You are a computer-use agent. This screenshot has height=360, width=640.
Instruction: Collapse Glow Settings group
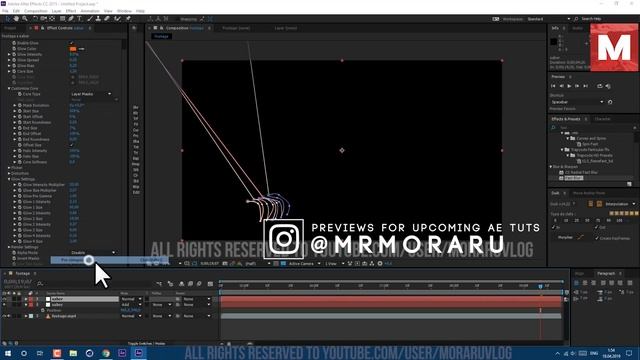tap(9, 179)
